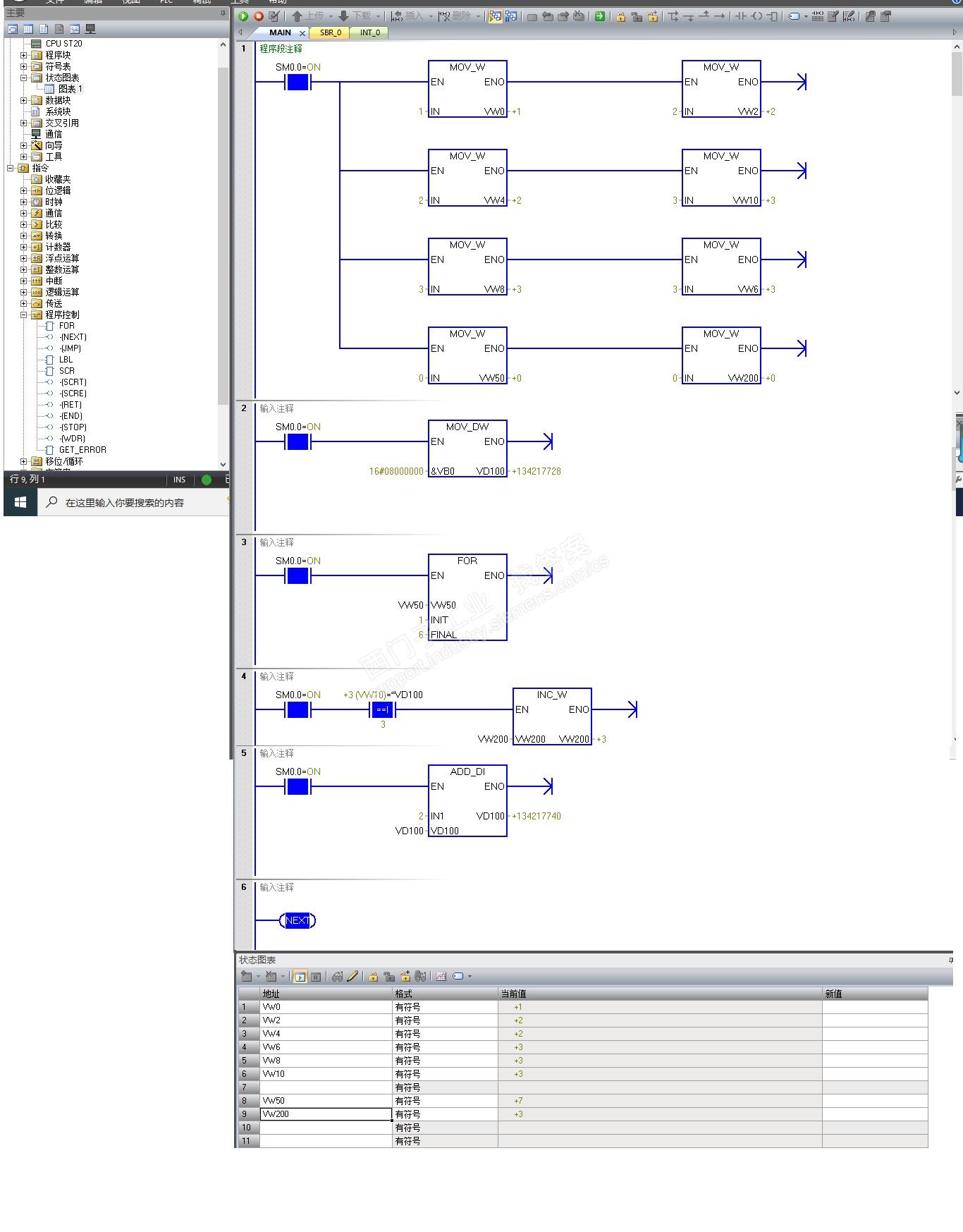
Task: Expand the 向导 tree node
Action: [24, 145]
